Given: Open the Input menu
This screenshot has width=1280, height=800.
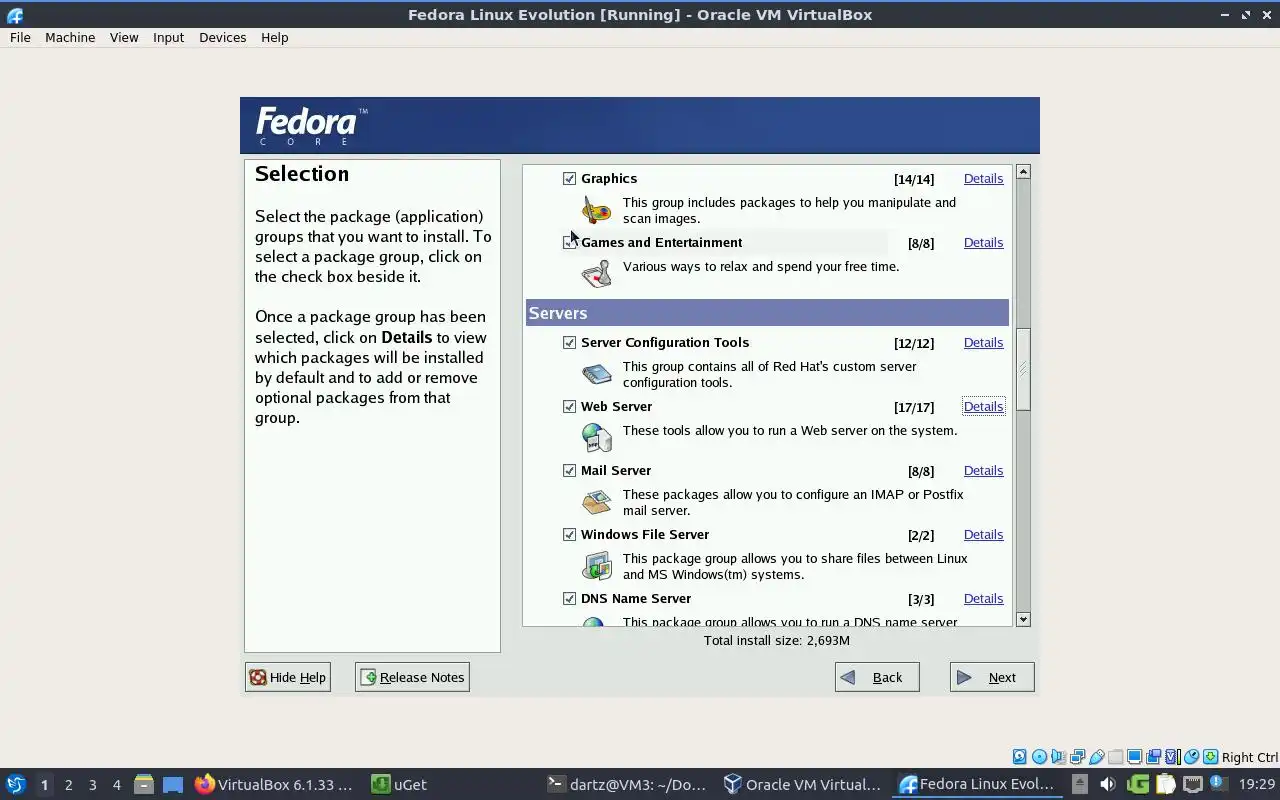Looking at the screenshot, I should coord(168,37).
